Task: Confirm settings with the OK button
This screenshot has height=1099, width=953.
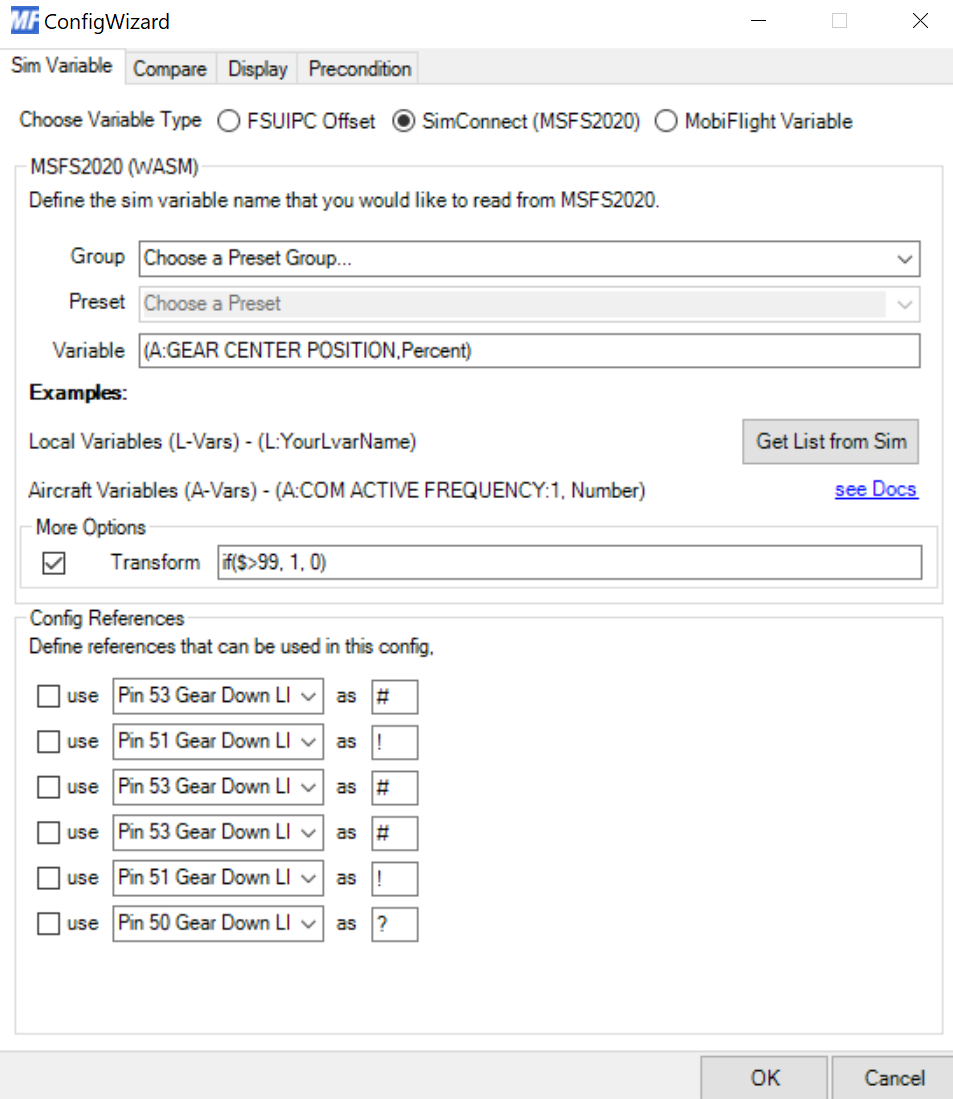Action: [765, 1078]
